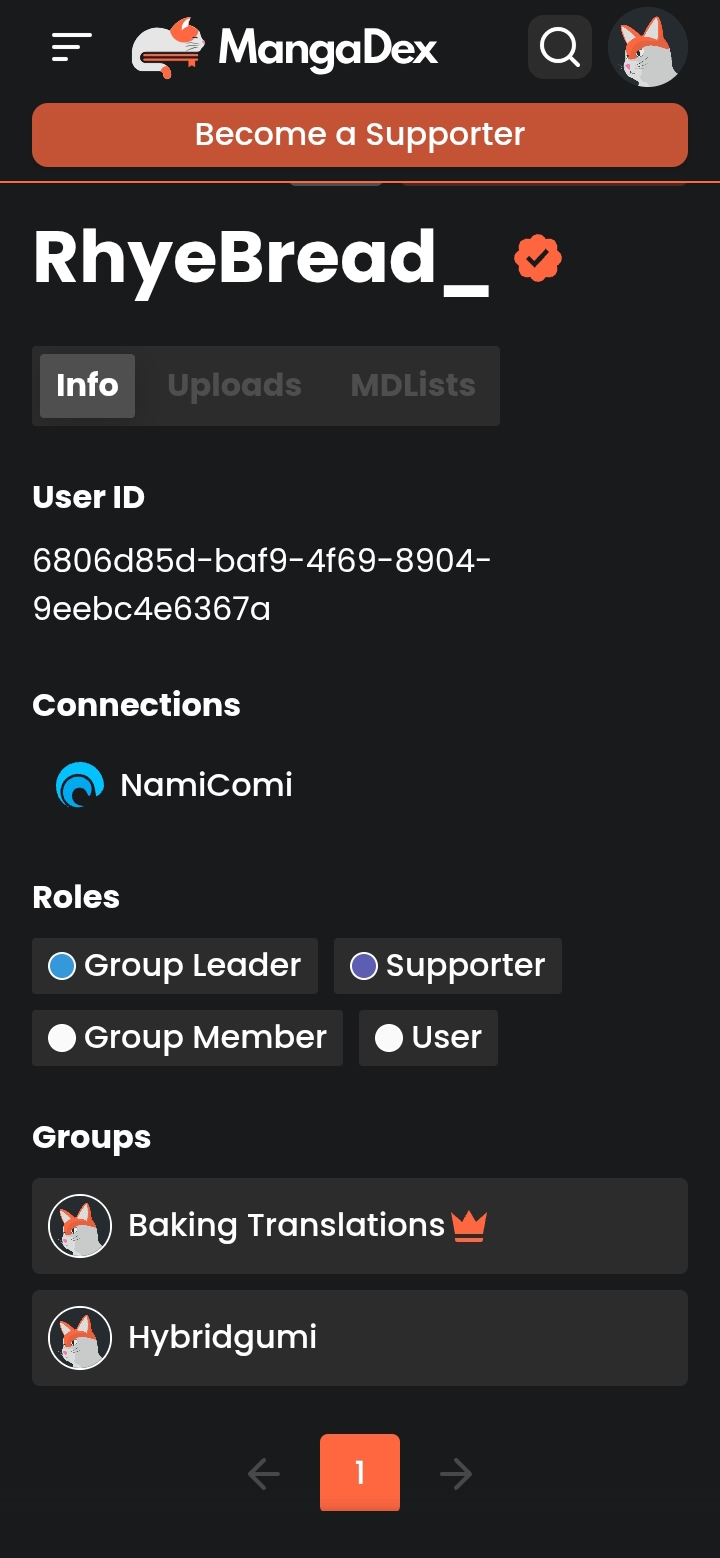Viewport: 720px width, 1558px height.
Task: Select page 1 in pagination
Action: [360, 1472]
